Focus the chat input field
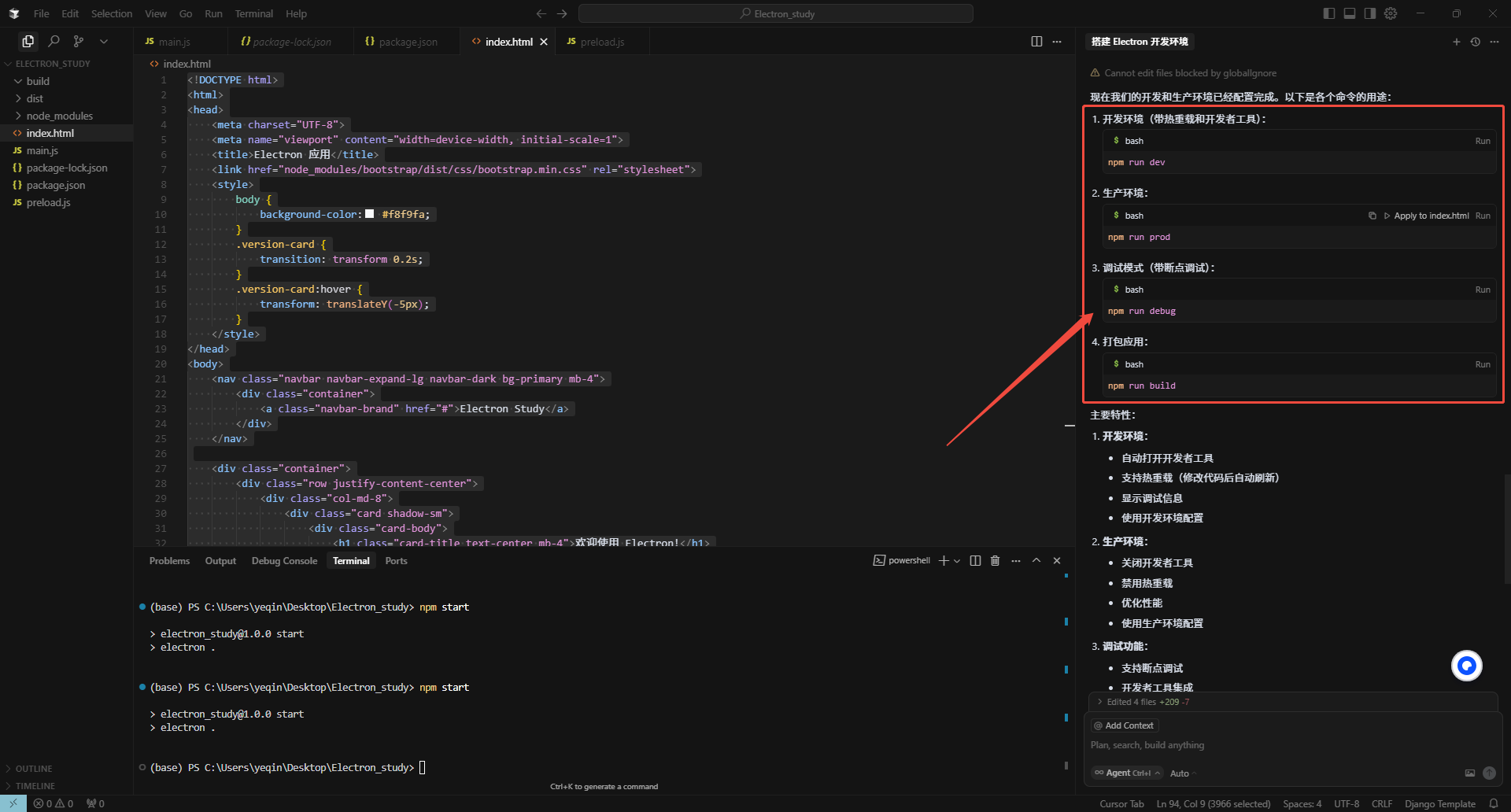 1293,745
